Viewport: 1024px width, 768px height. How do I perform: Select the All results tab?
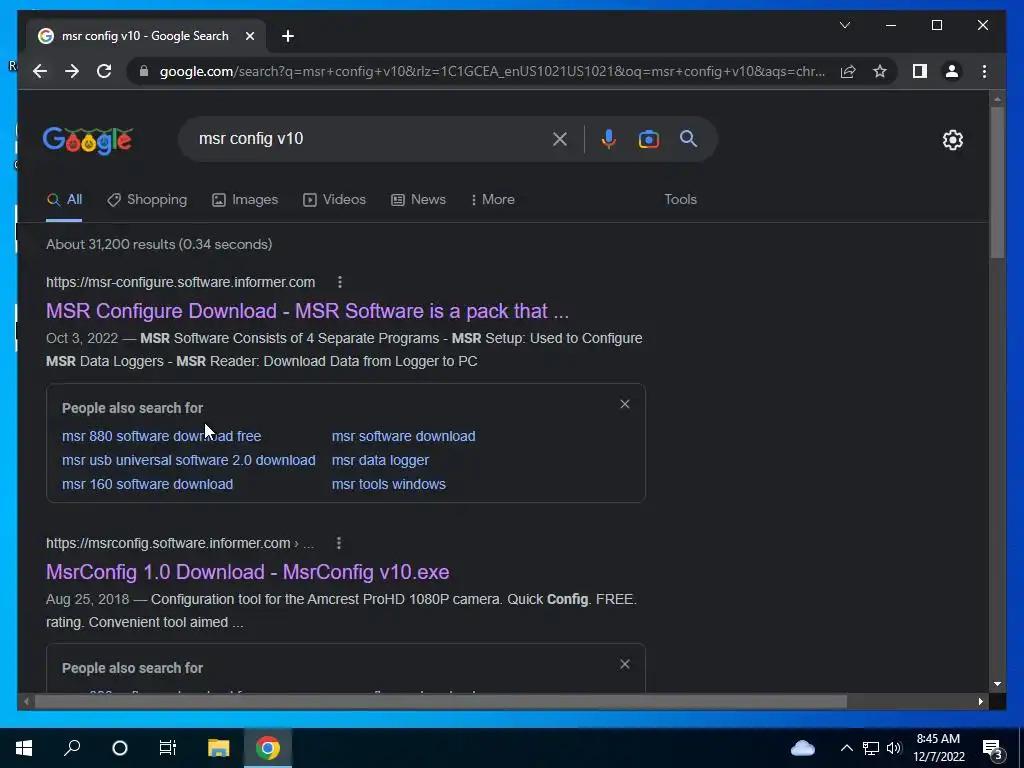tap(64, 200)
